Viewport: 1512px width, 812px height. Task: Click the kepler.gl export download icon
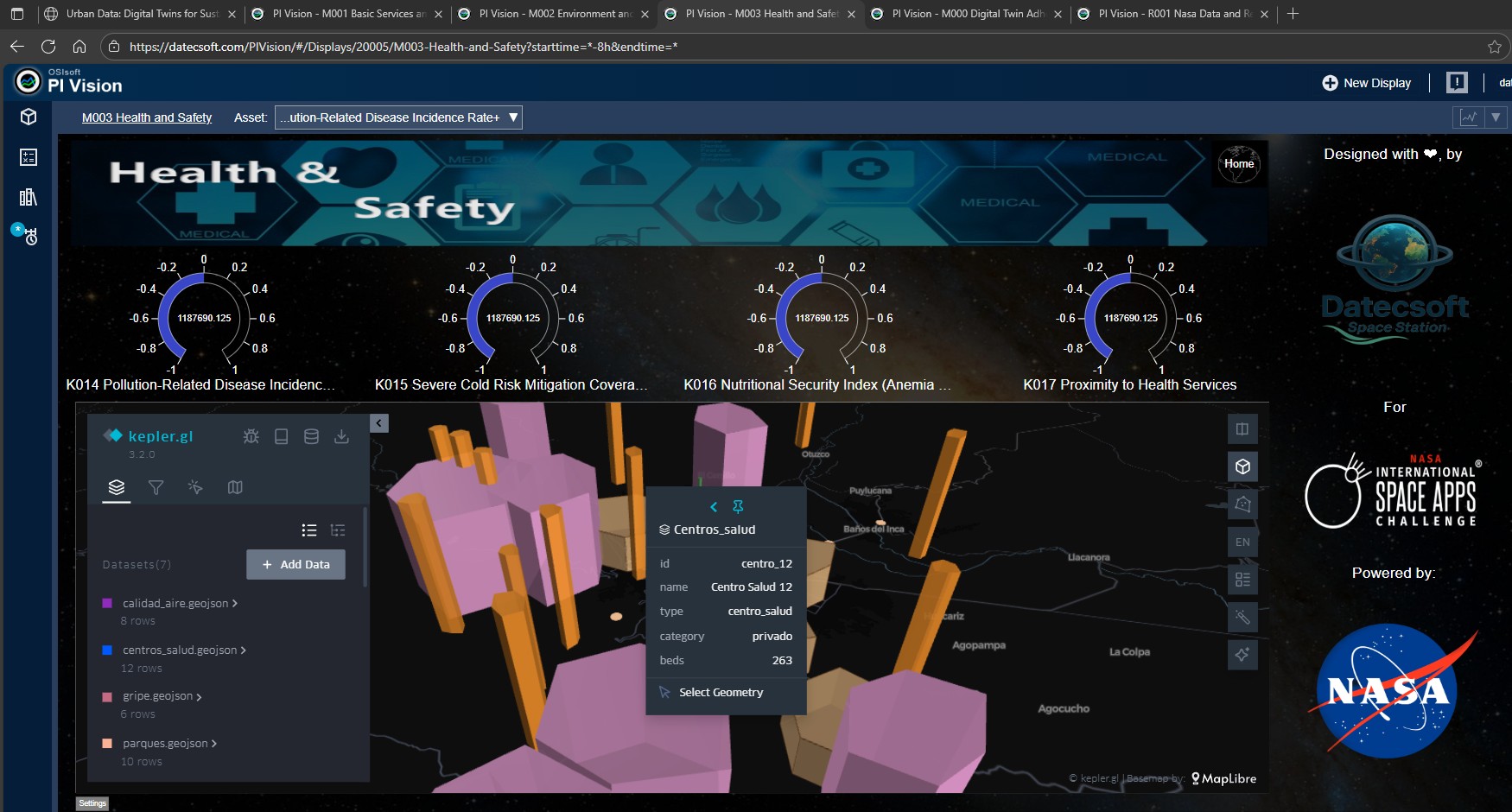[x=341, y=437]
